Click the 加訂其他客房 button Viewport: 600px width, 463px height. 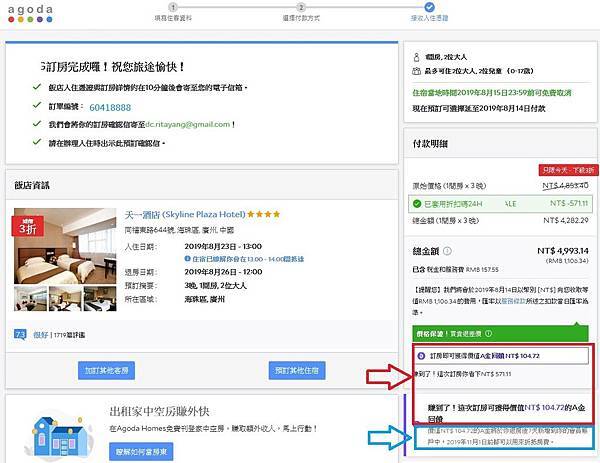pos(106,370)
